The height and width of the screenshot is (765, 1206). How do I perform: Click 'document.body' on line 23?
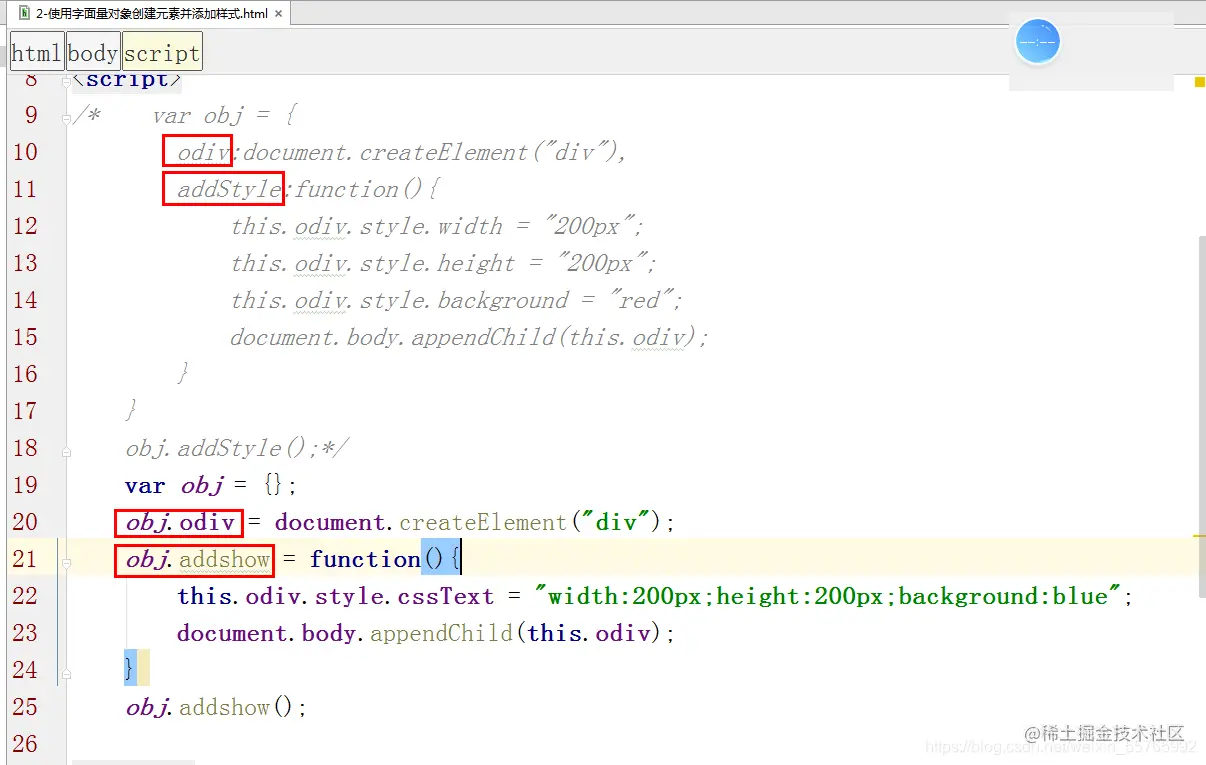[x=269, y=634]
